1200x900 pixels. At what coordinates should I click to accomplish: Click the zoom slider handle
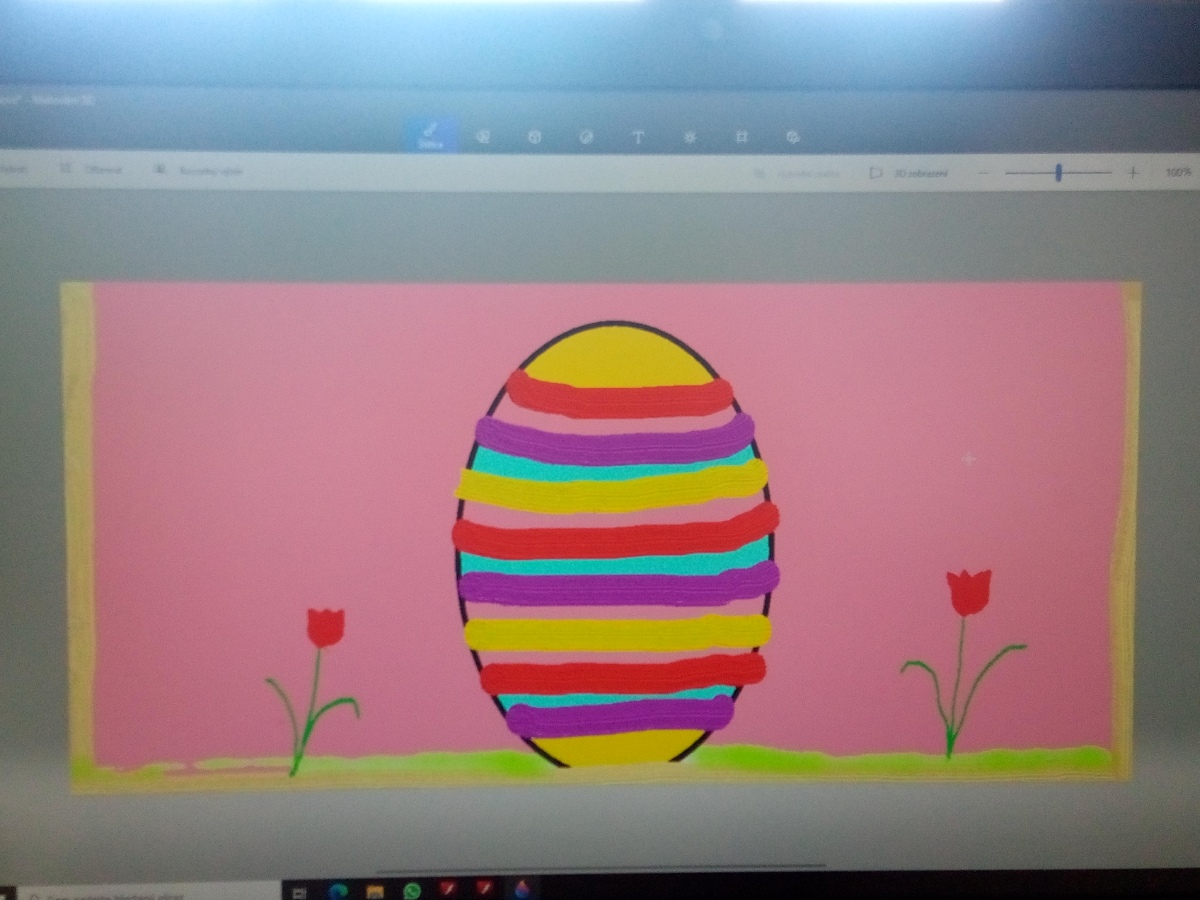point(1058,173)
